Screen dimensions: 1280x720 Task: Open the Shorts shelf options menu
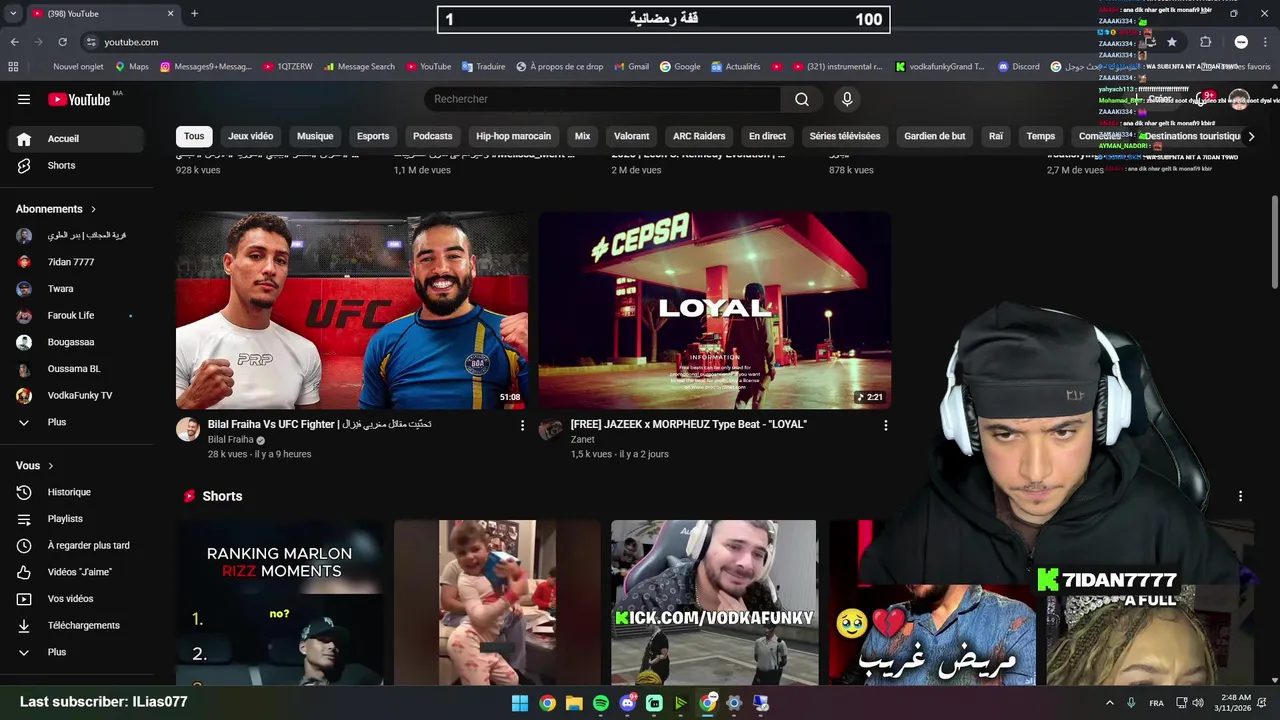1240,496
